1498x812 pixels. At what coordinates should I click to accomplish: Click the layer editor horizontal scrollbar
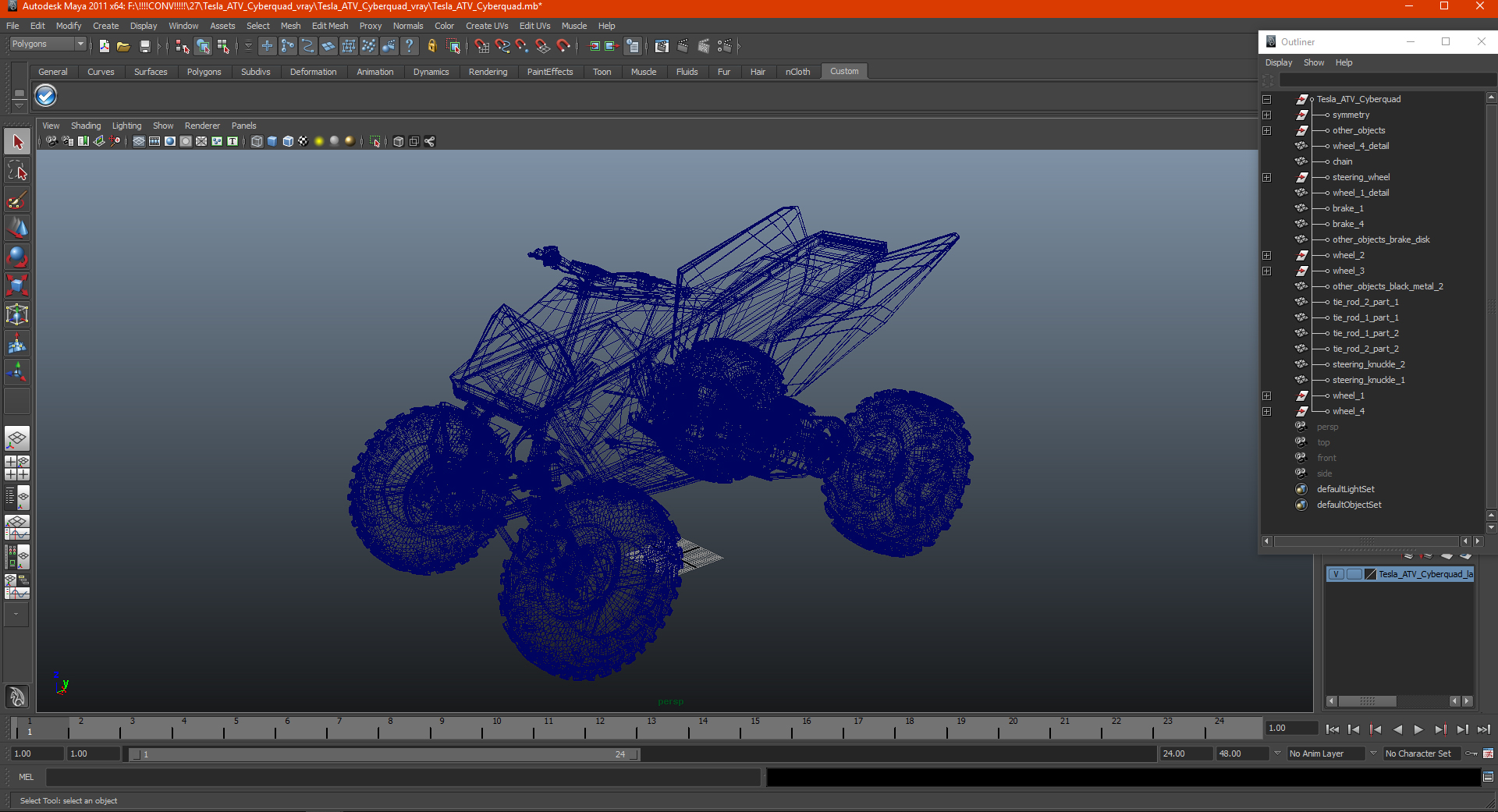click(x=1399, y=700)
